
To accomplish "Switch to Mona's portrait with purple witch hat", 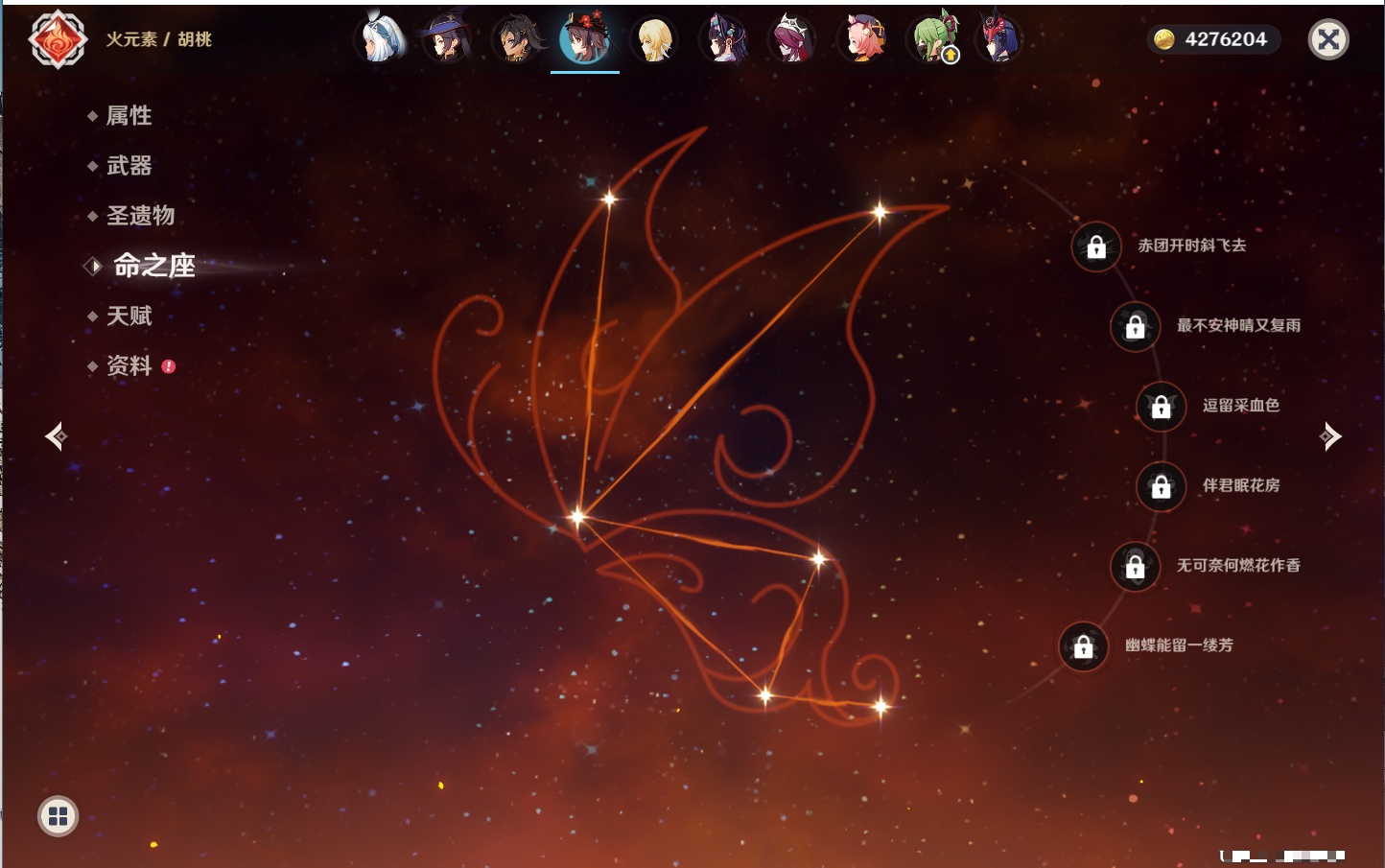I will tap(447, 39).
